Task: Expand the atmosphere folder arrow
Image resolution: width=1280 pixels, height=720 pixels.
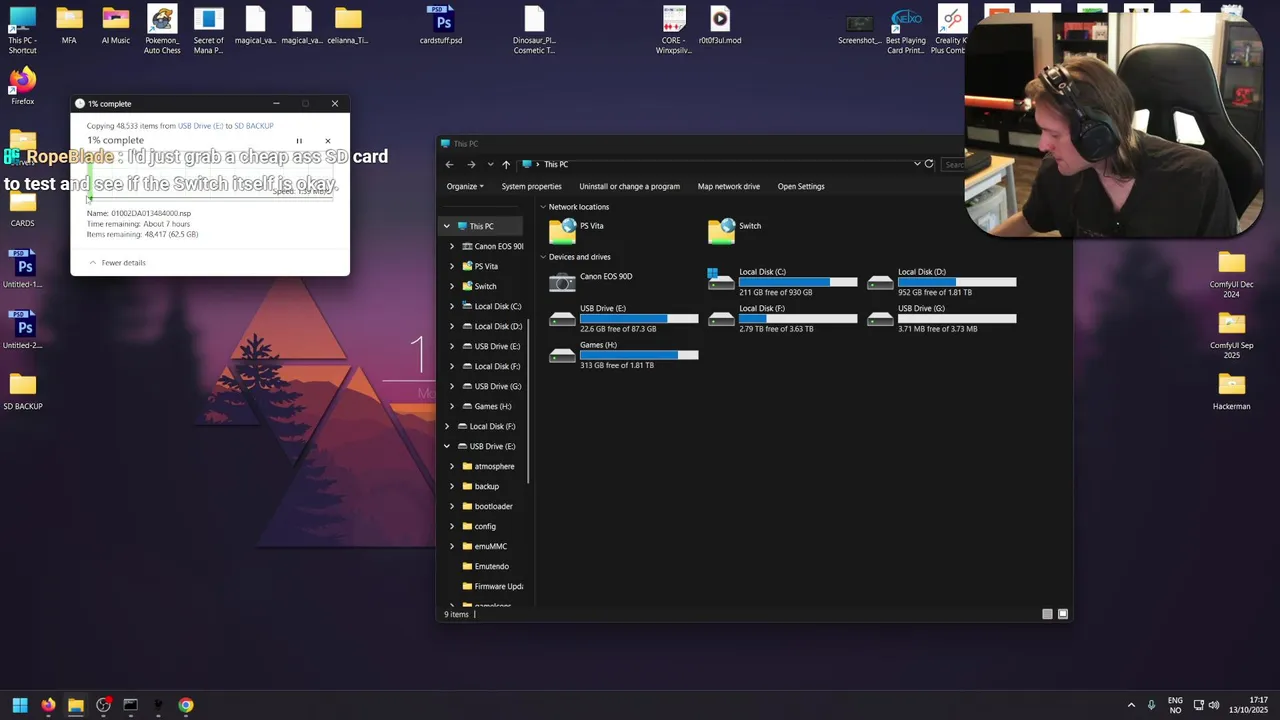Action: 452,466
